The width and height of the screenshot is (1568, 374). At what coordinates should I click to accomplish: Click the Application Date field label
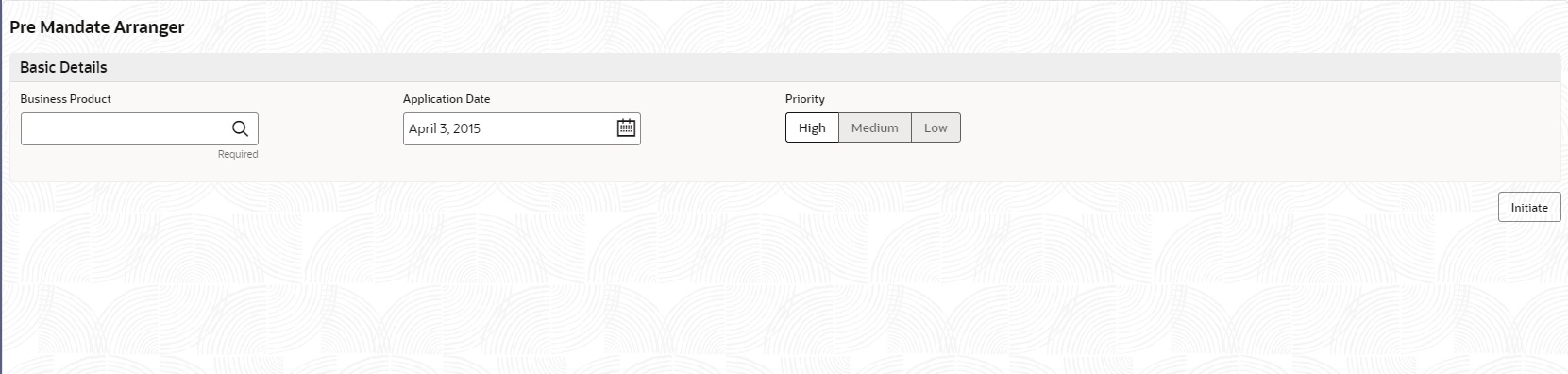(x=447, y=98)
